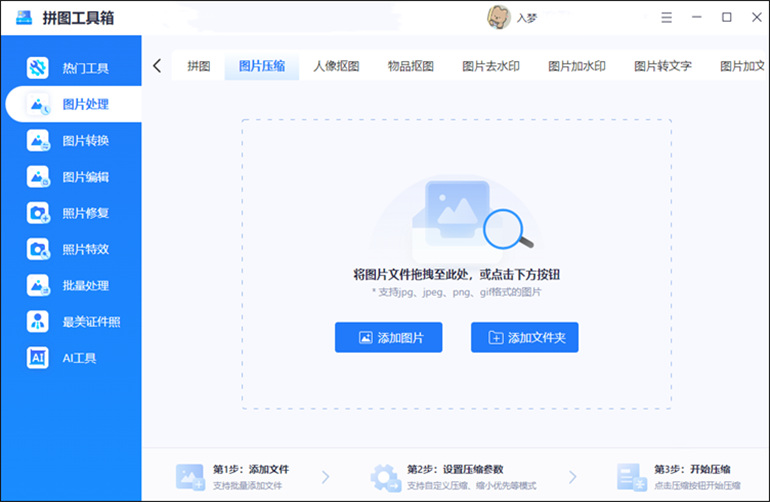Open 最美证件照 label in sidebar
Screen dimensions: 770x502
point(91,322)
